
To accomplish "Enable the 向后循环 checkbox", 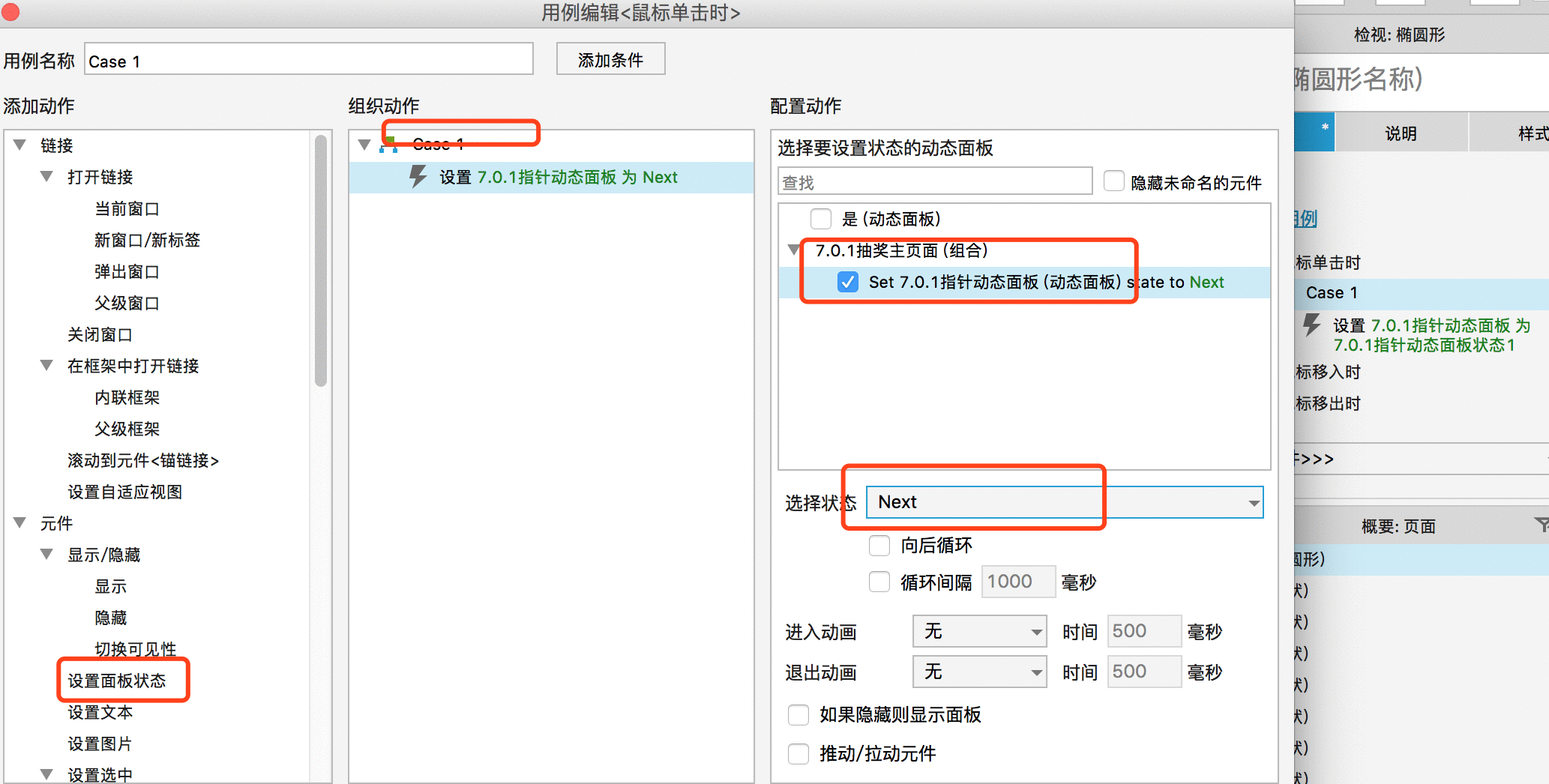I will [879, 545].
